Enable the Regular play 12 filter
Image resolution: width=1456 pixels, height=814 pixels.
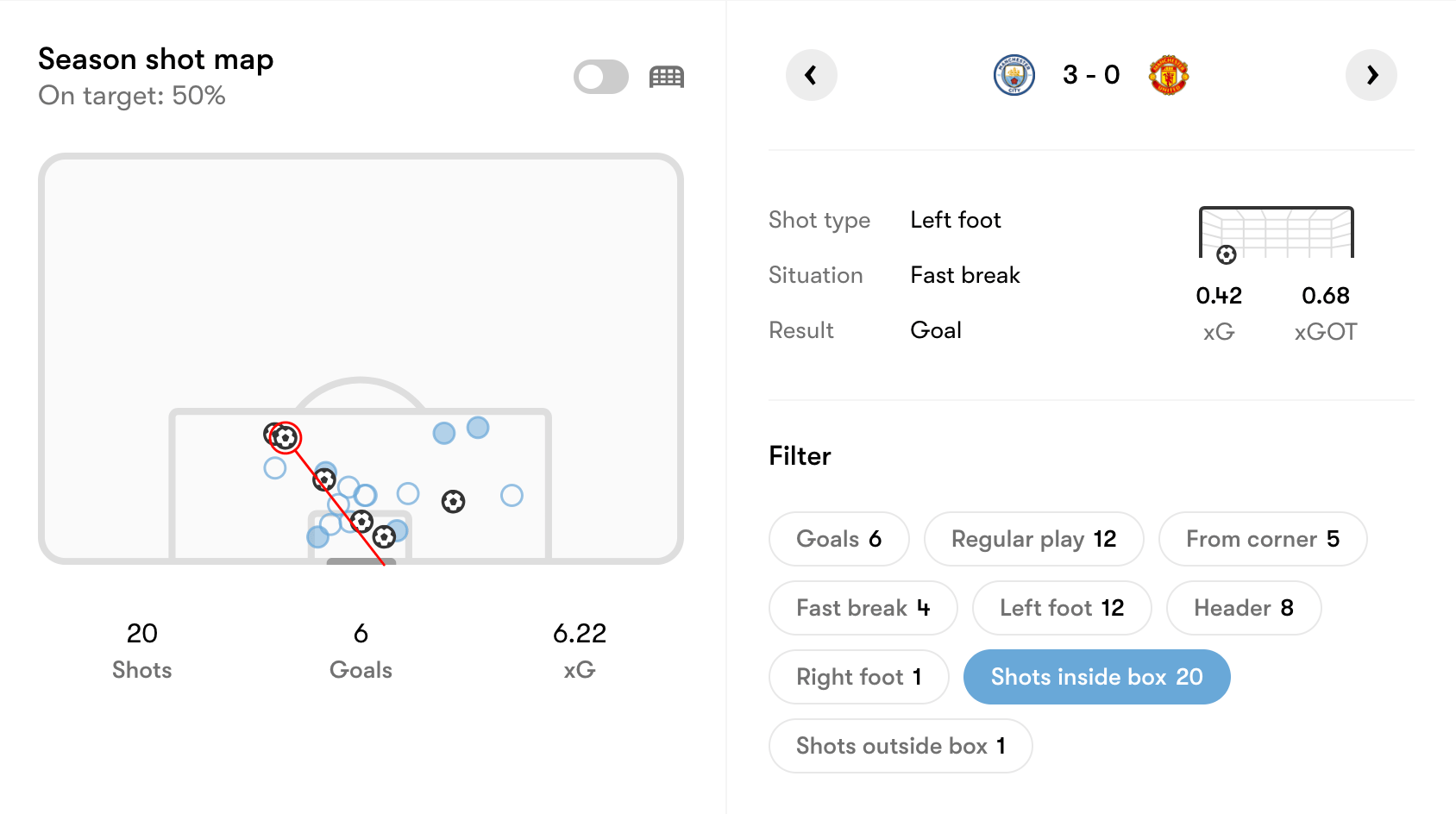pyautogui.click(x=1033, y=539)
